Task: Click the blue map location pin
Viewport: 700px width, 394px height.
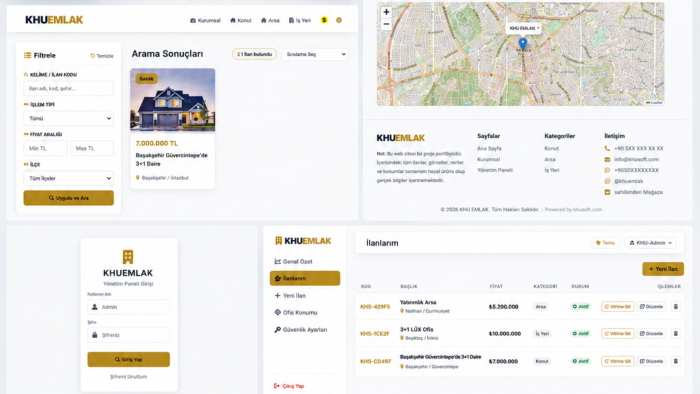Action: [522, 44]
